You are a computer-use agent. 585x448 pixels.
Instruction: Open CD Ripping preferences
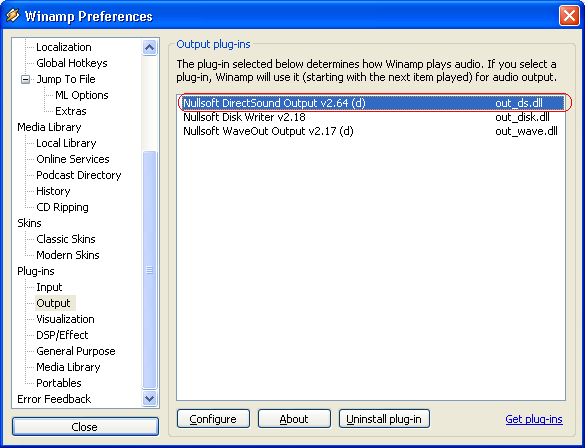click(62, 207)
